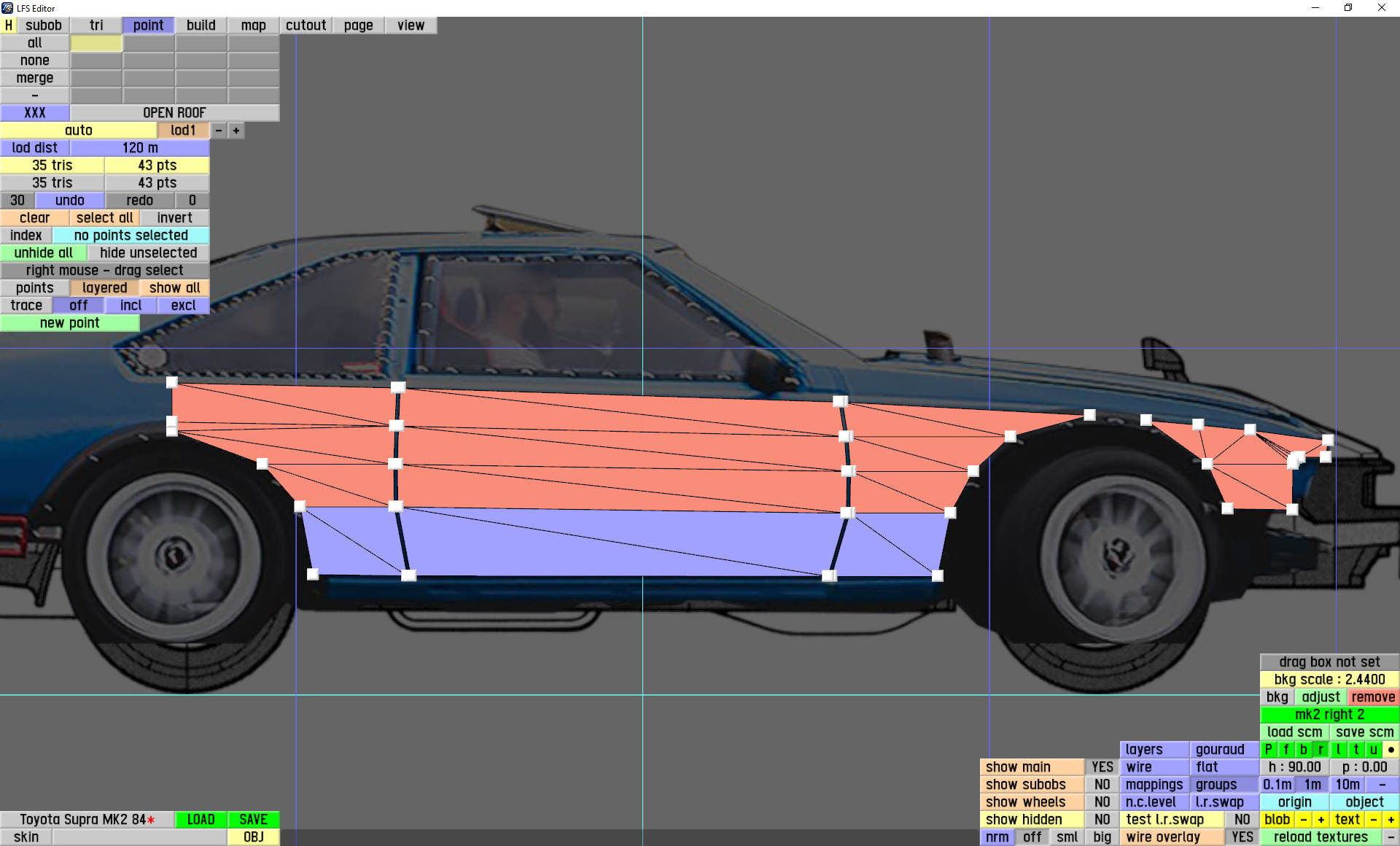
Task: Open the mk2 right 2 background selector
Action: (1329, 715)
